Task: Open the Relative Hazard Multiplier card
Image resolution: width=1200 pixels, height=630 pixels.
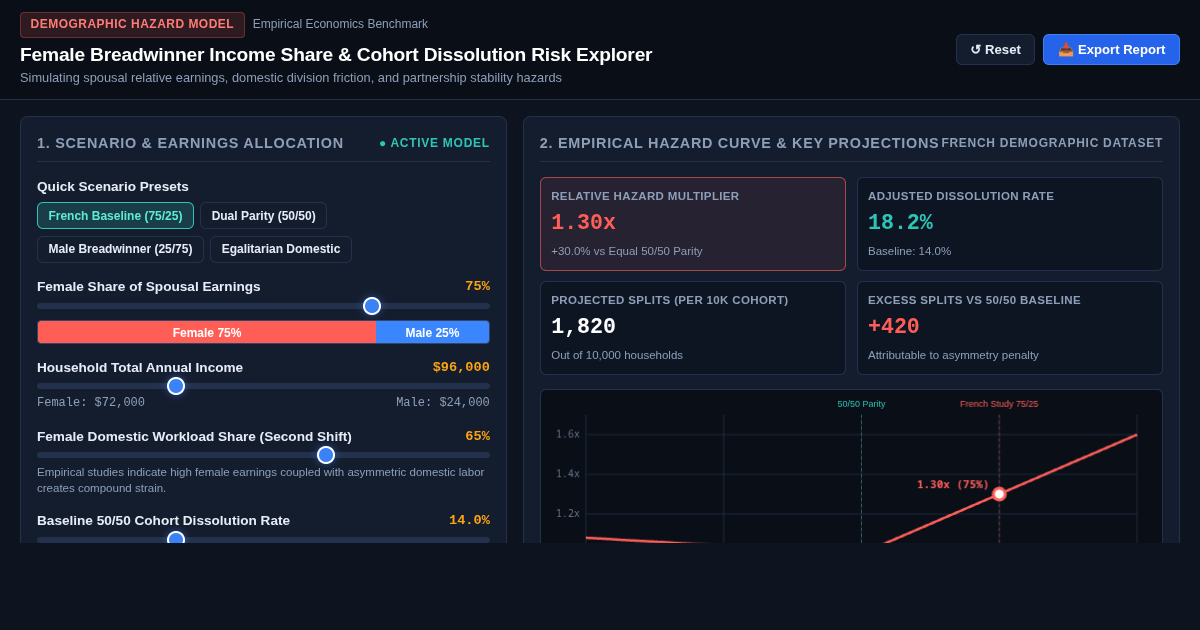Action: tap(693, 224)
